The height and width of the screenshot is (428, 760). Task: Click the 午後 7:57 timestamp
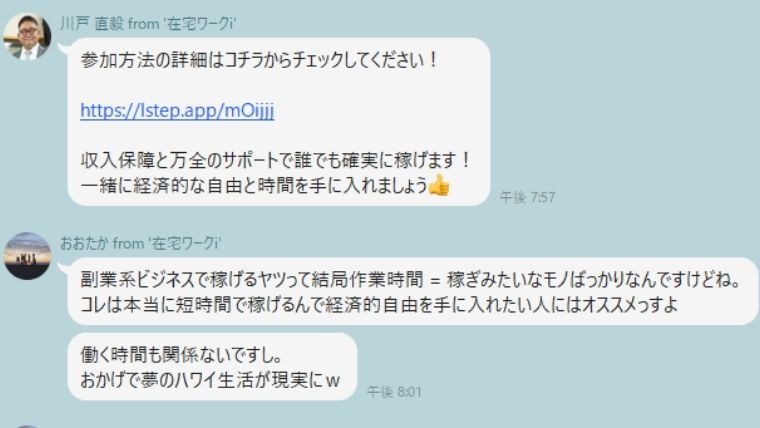click(527, 197)
